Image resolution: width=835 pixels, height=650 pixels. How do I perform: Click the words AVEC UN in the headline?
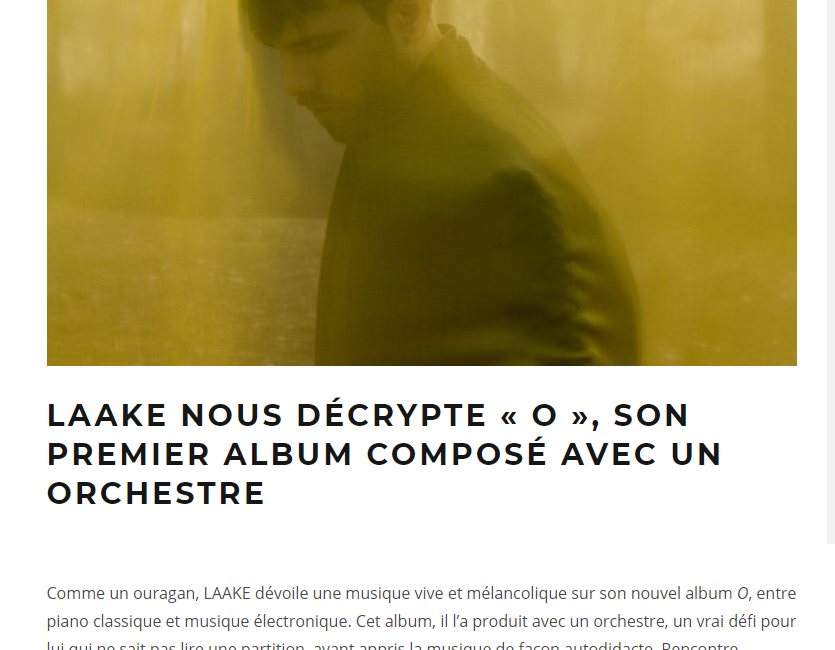click(642, 454)
